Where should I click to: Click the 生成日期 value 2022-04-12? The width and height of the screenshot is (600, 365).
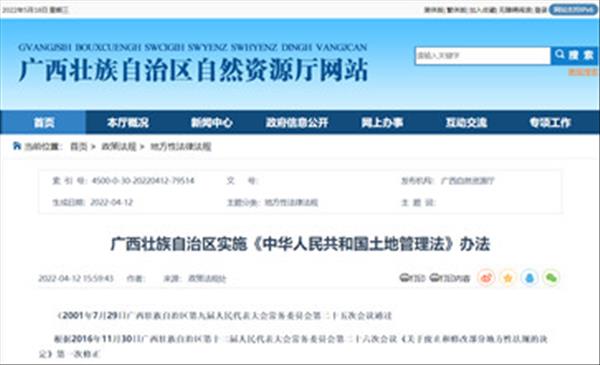111,202
